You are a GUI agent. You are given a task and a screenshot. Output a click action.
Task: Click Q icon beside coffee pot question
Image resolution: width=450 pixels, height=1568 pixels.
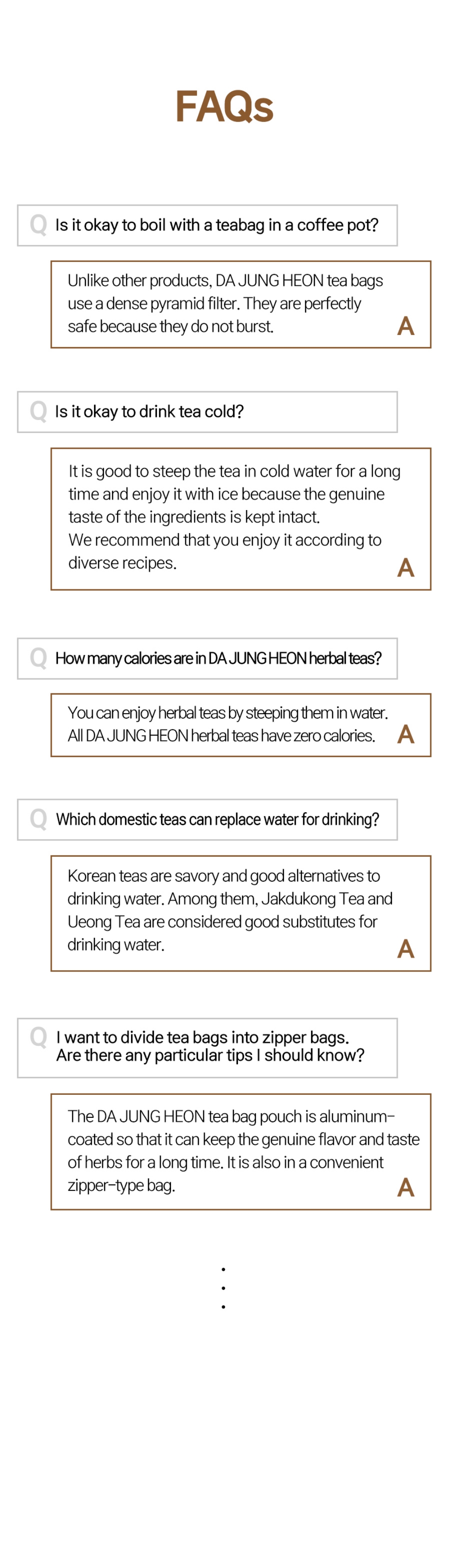38,224
